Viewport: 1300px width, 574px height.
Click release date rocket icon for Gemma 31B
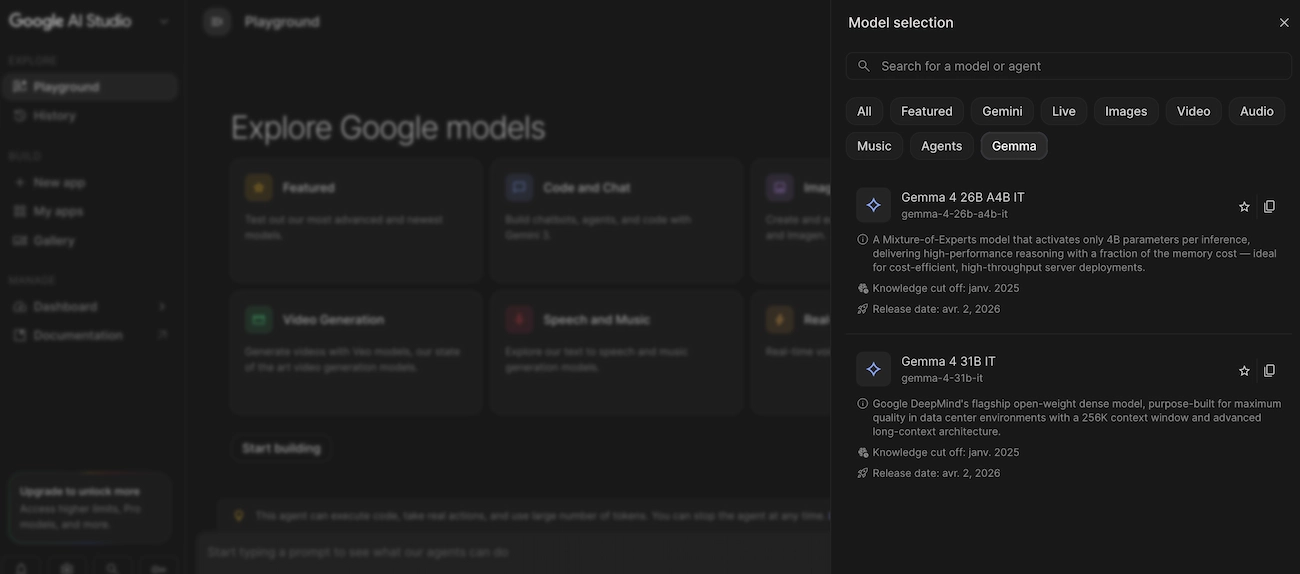click(863, 473)
